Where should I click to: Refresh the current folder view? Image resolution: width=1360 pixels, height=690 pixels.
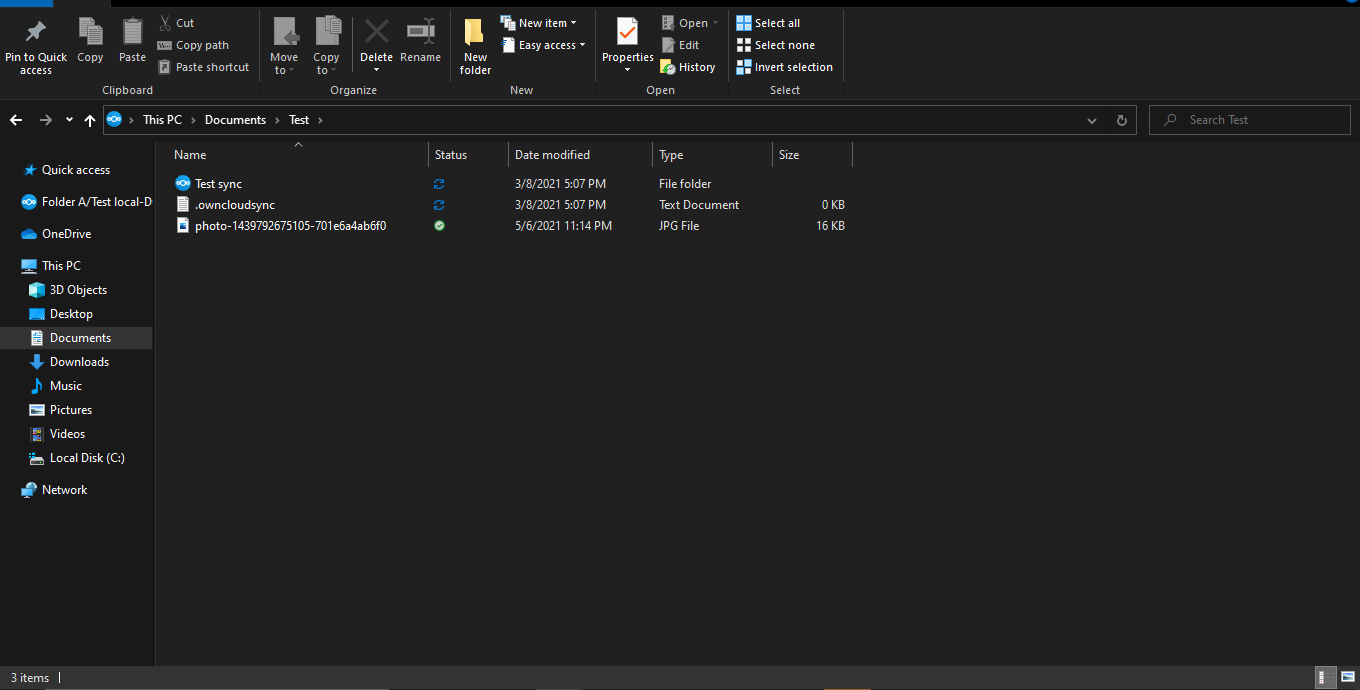[x=1121, y=120]
